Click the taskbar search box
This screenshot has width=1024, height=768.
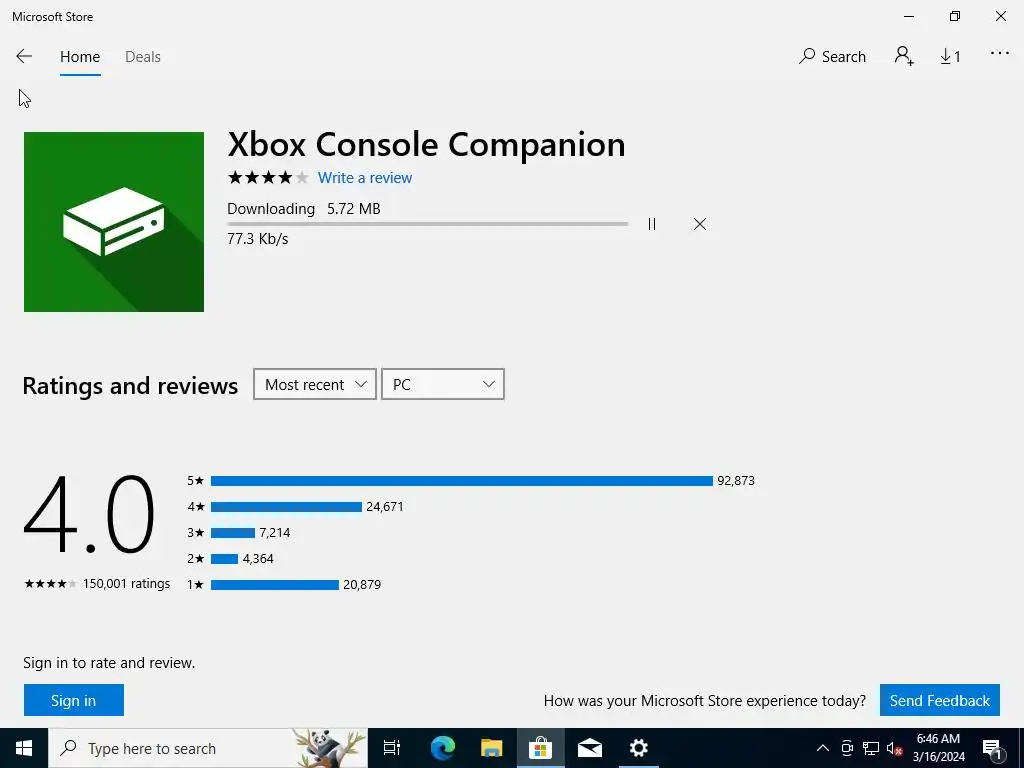coord(208,748)
